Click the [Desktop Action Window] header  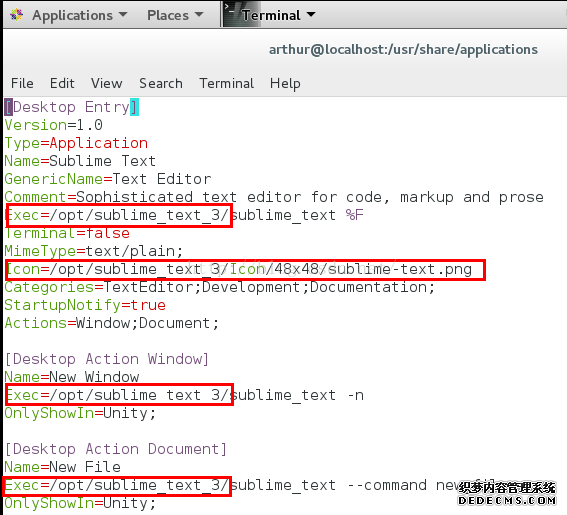click(x=107, y=359)
